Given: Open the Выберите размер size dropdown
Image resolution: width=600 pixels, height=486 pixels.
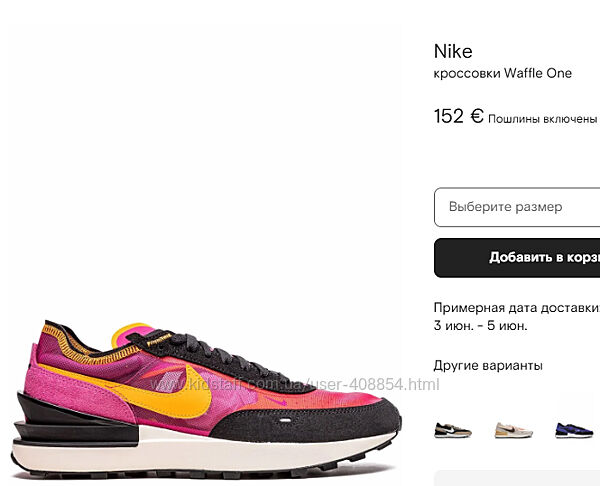Looking at the screenshot, I should click(517, 207).
